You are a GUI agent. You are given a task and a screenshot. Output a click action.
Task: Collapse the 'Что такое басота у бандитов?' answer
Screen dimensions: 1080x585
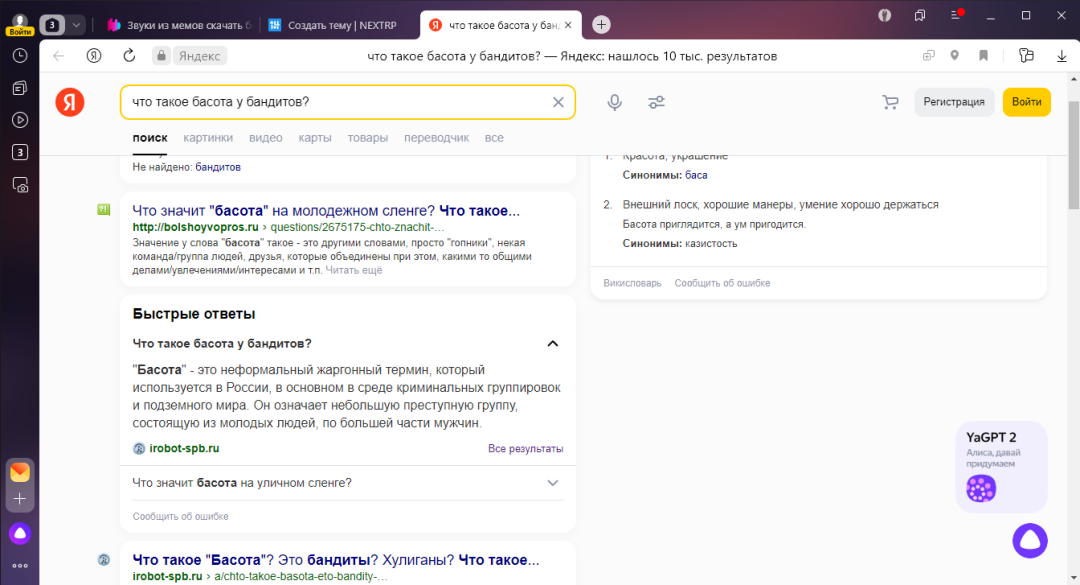point(552,344)
